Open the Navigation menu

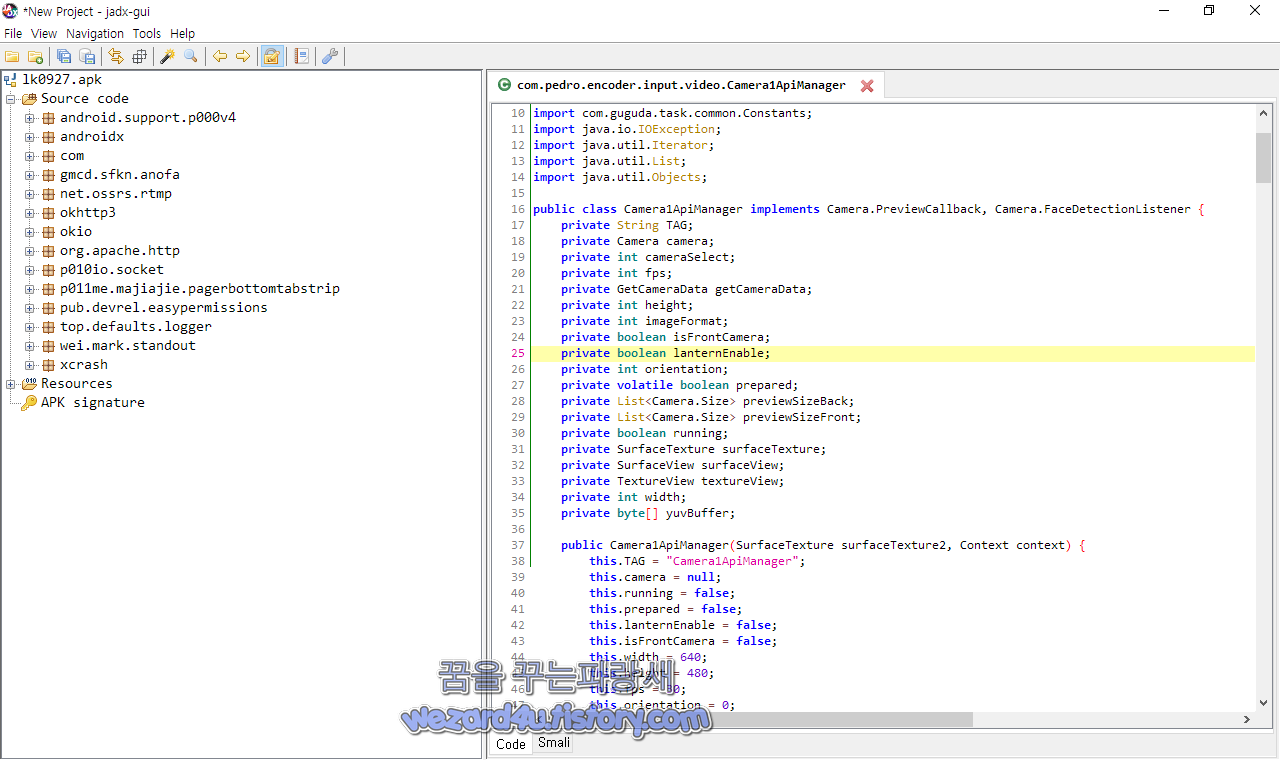point(94,33)
